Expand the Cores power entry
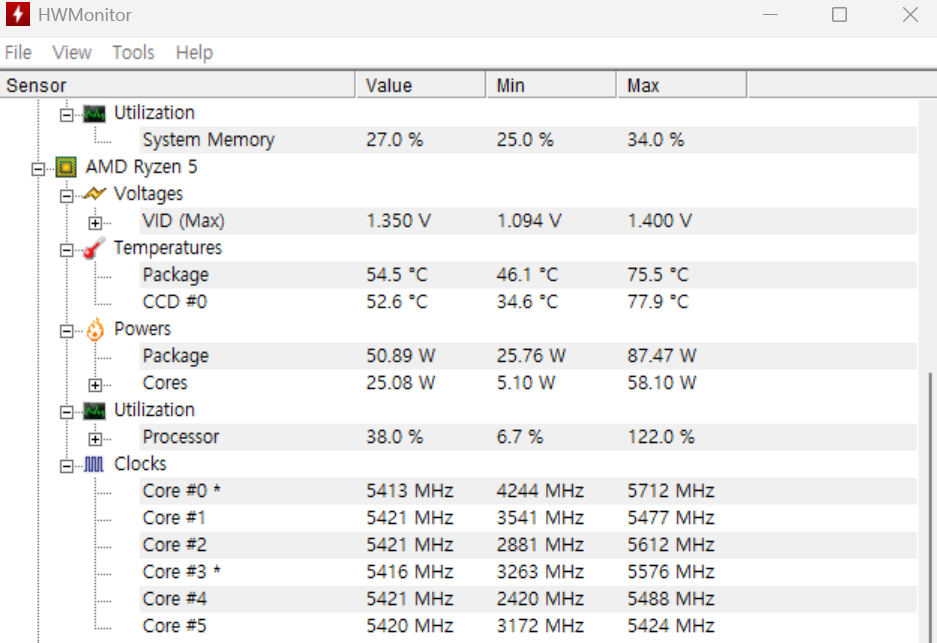The width and height of the screenshot is (937, 643). click(95, 385)
